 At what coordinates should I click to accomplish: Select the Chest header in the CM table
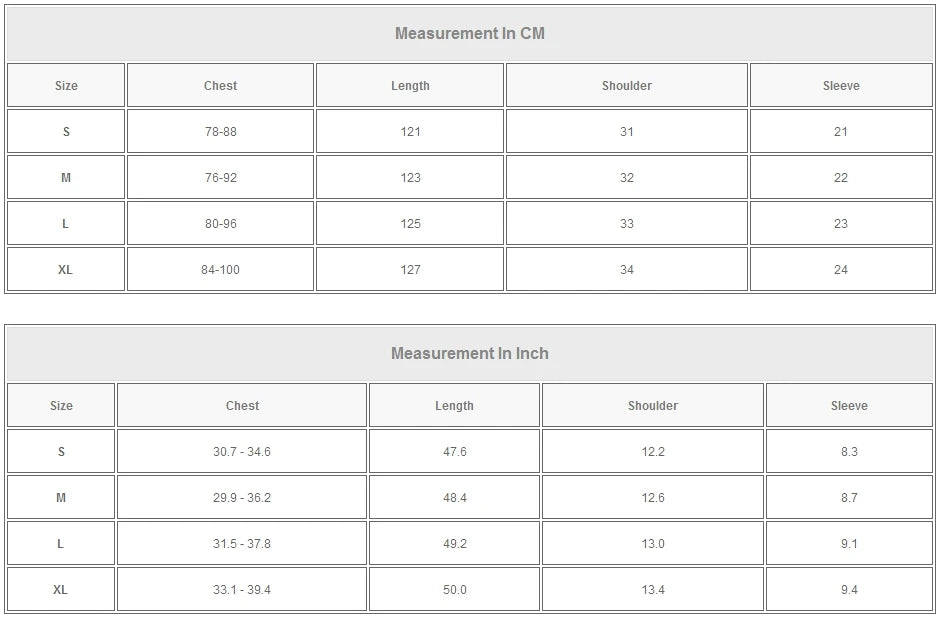(x=220, y=86)
